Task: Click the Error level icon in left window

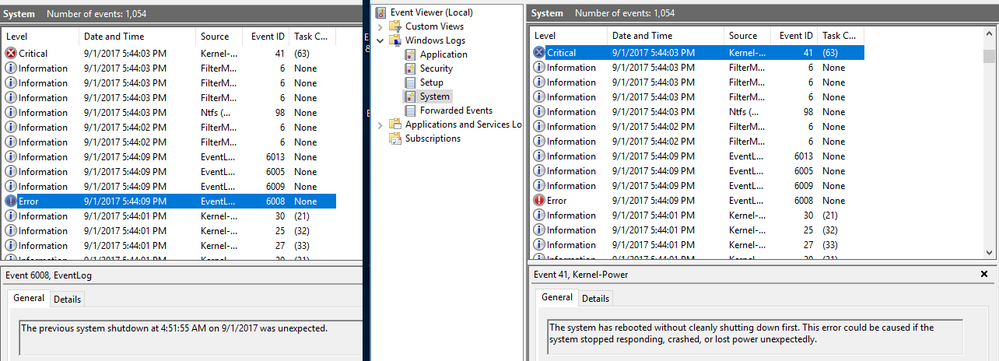Action: coord(11,201)
